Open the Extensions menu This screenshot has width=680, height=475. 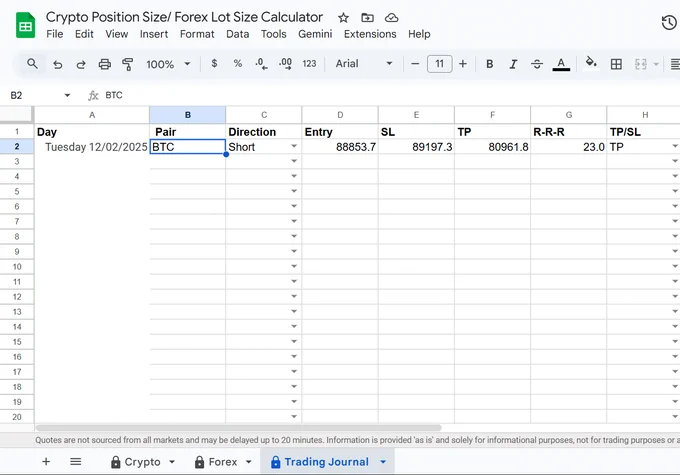(x=370, y=34)
